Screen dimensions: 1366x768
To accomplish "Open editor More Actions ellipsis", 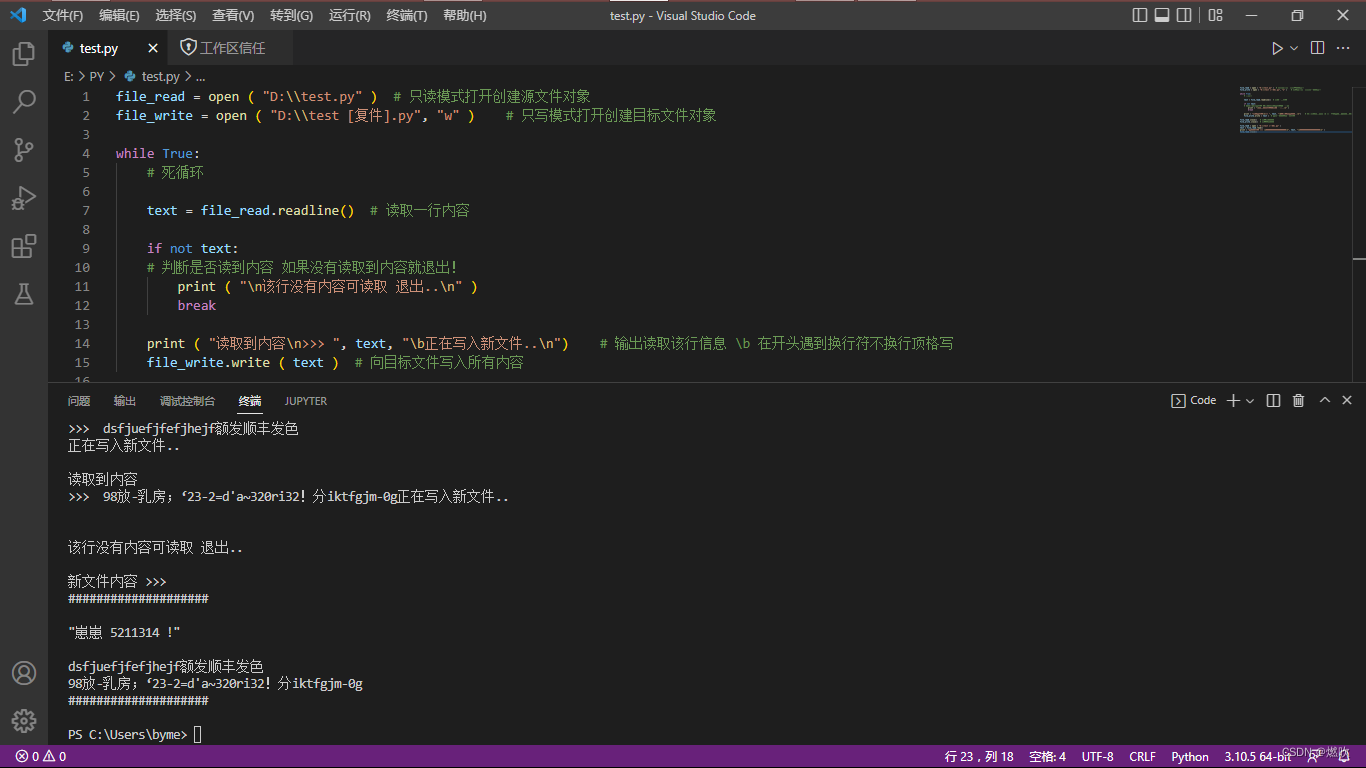I will pyautogui.click(x=1344, y=48).
